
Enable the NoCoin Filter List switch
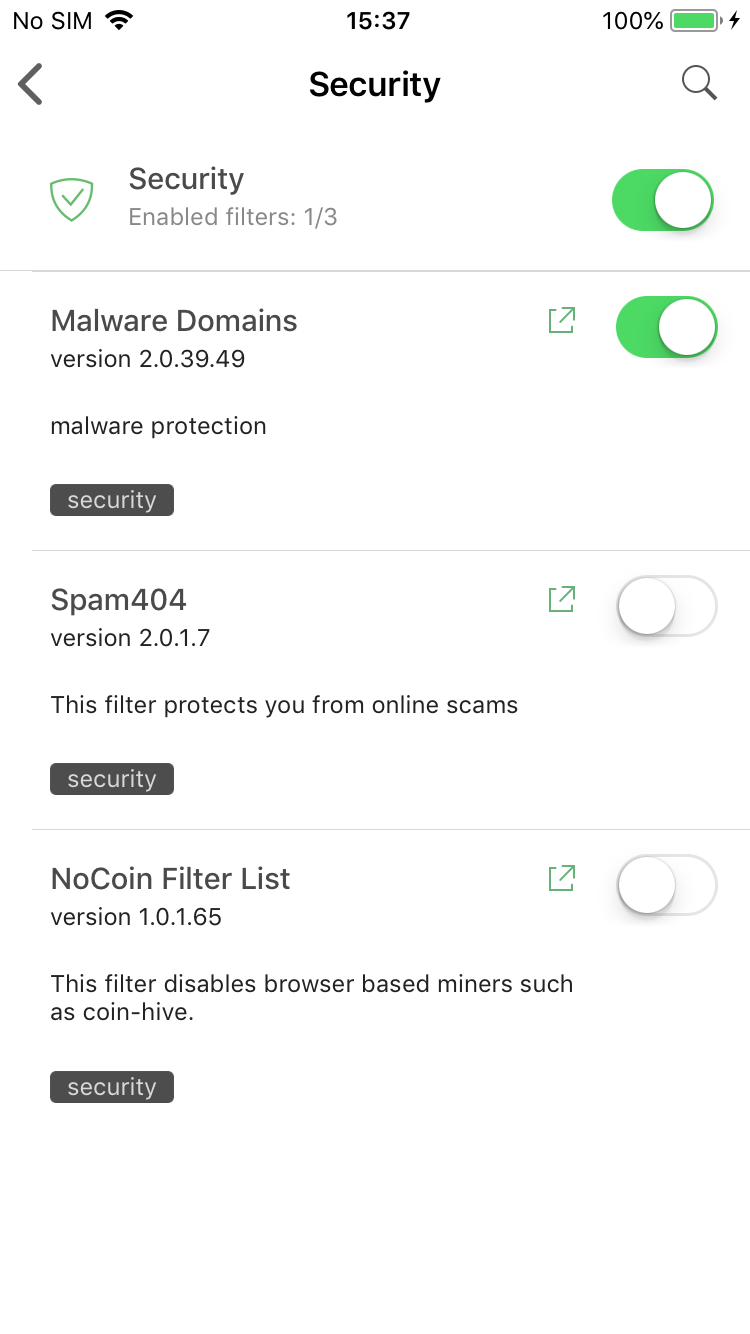(x=667, y=885)
